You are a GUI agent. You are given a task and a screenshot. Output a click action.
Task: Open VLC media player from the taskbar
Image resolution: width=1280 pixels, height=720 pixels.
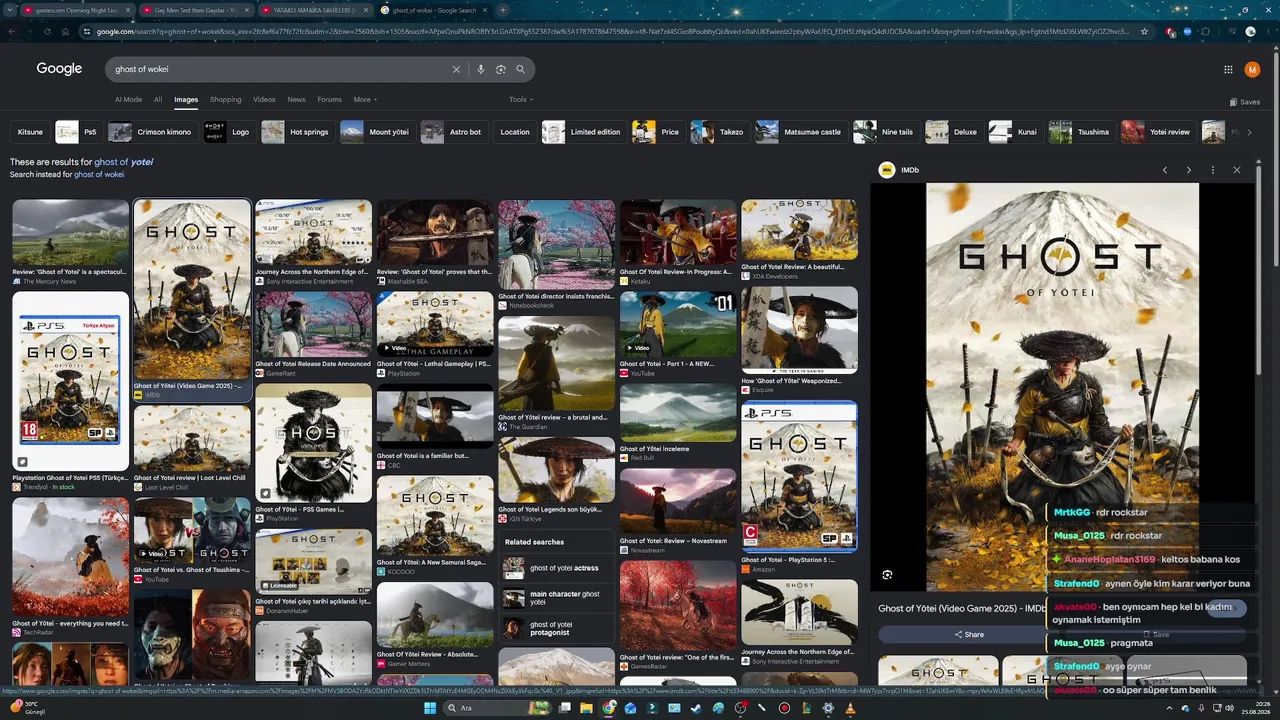[850, 708]
